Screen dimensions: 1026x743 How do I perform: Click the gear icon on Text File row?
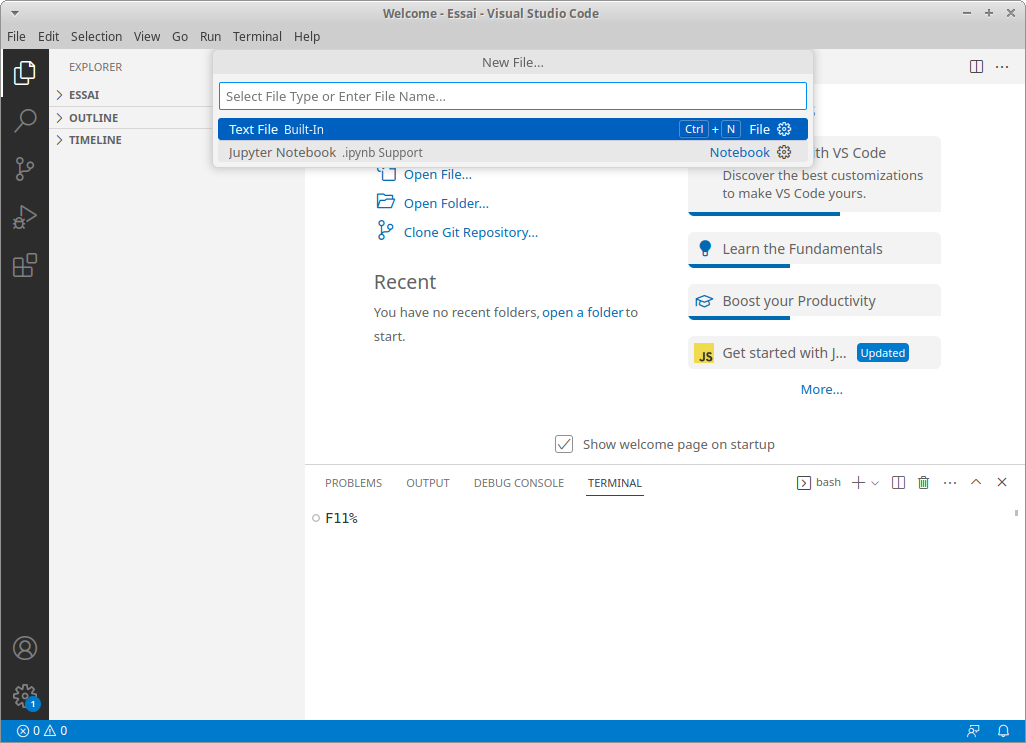pyautogui.click(x=784, y=129)
